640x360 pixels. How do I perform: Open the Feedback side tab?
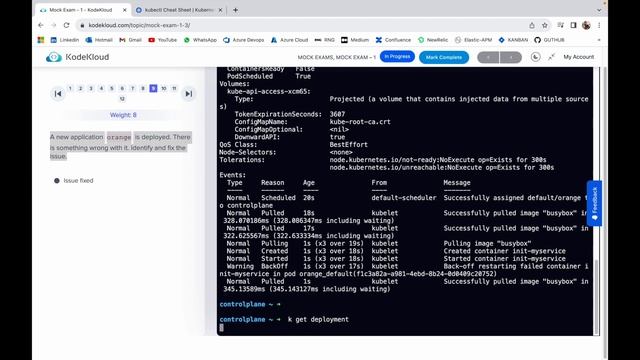click(x=594, y=203)
